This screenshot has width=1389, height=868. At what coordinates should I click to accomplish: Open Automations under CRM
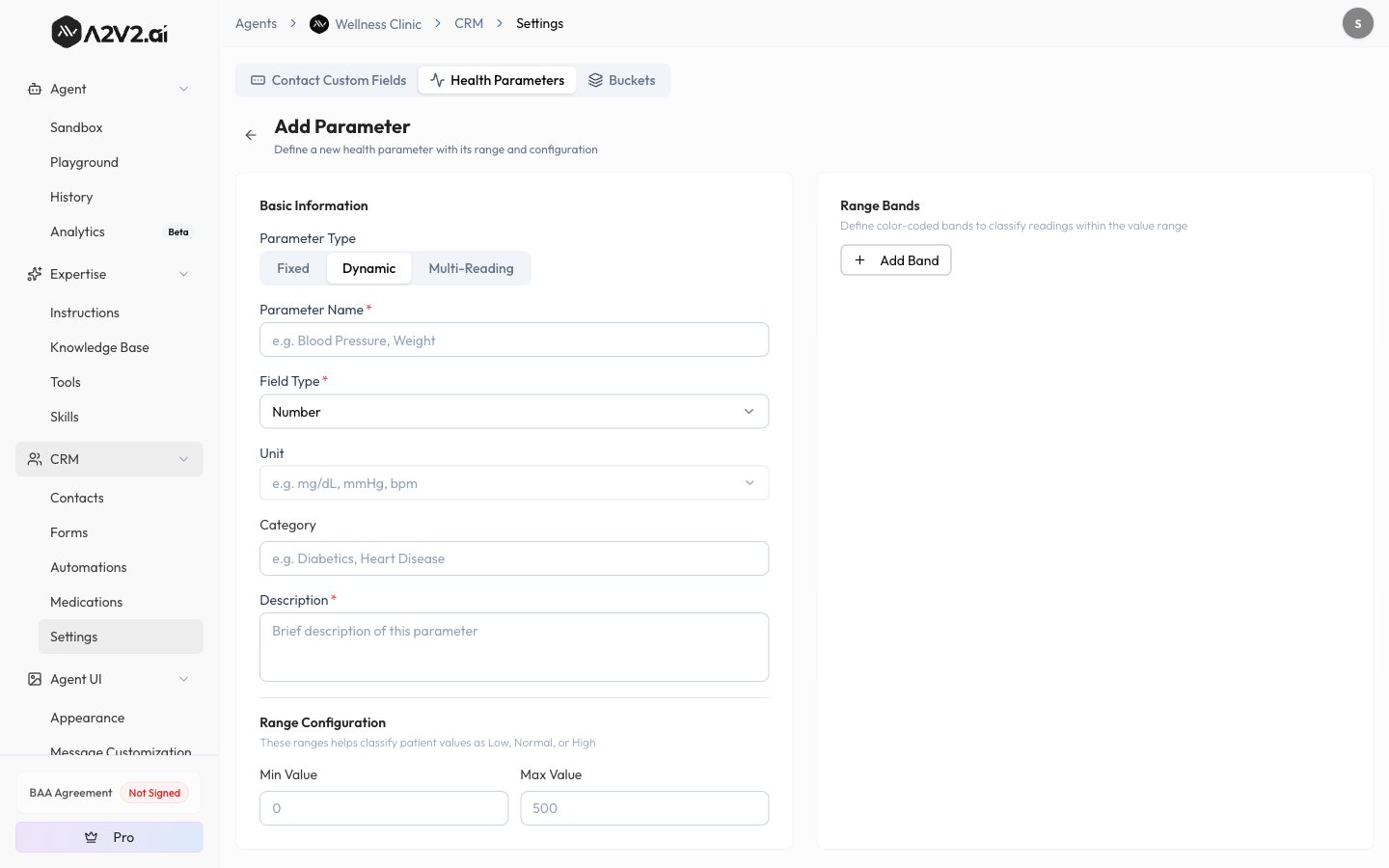[x=121, y=567]
